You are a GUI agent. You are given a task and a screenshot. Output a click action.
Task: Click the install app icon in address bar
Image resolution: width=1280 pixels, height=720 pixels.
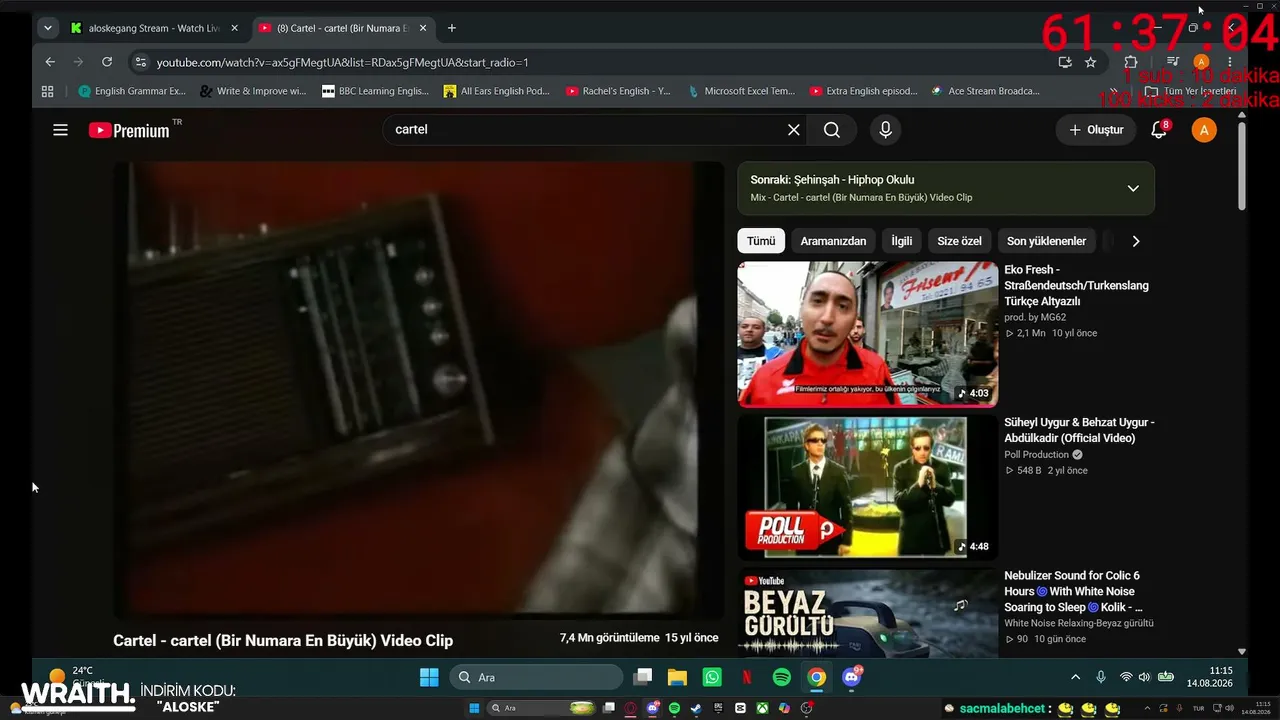[x=1065, y=62]
